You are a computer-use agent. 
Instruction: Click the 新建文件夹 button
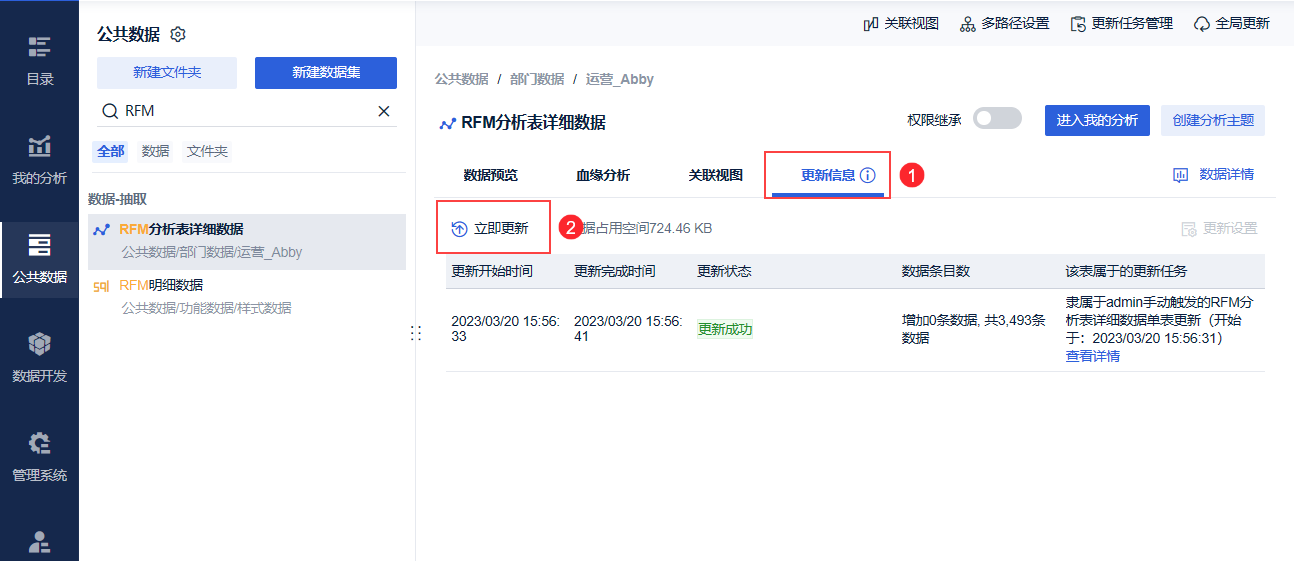click(x=167, y=73)
